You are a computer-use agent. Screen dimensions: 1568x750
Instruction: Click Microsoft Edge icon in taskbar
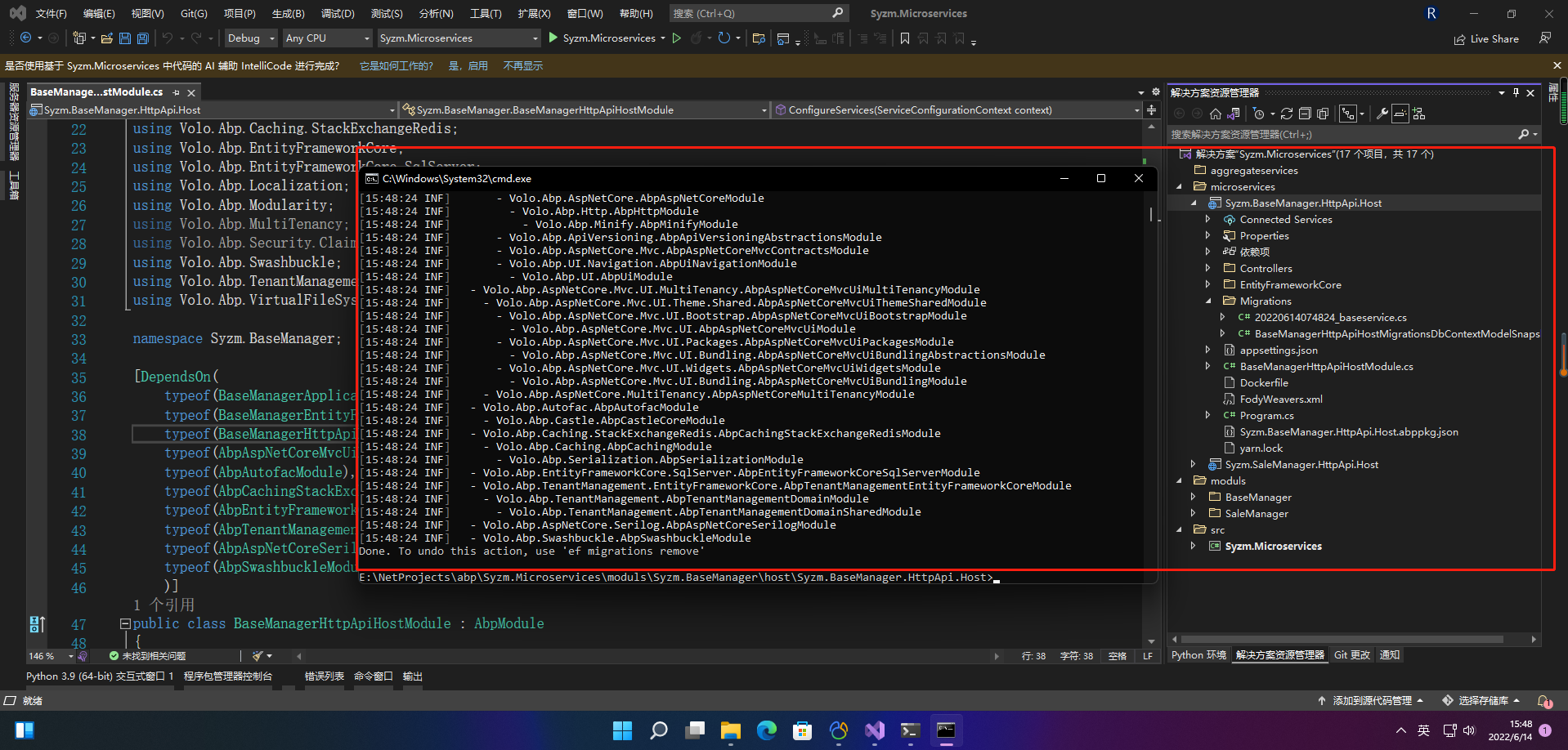tap(766, 730)
